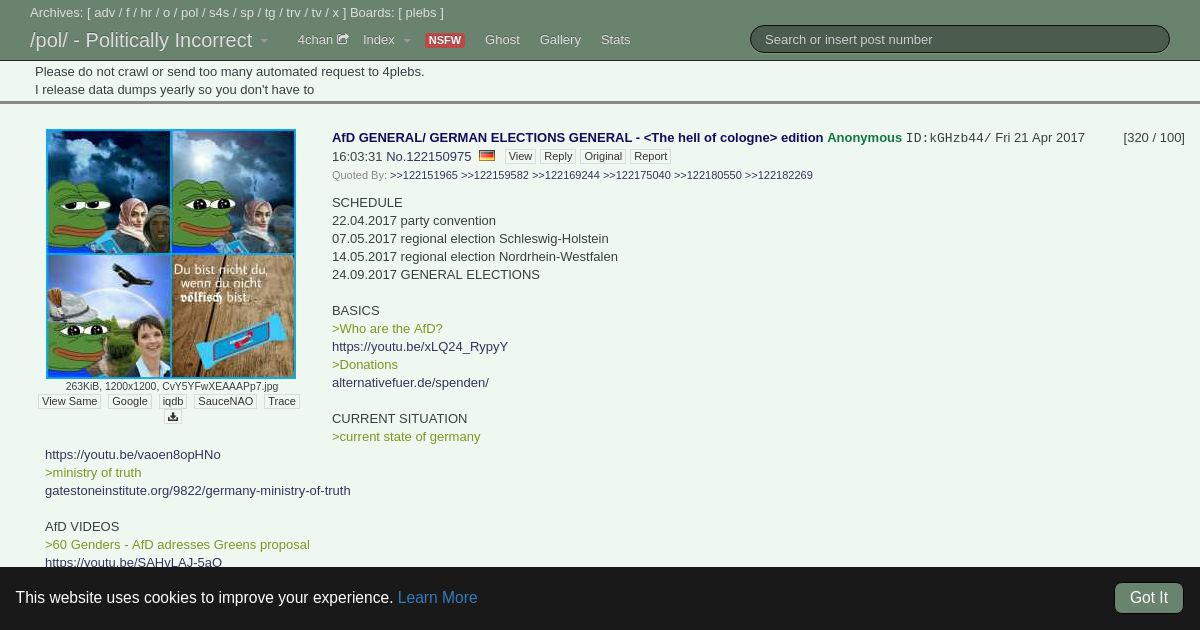This screenshot has width=1200, height=630.
Task: Click the green text '>ministry of truth'
Action: point(93,473)
